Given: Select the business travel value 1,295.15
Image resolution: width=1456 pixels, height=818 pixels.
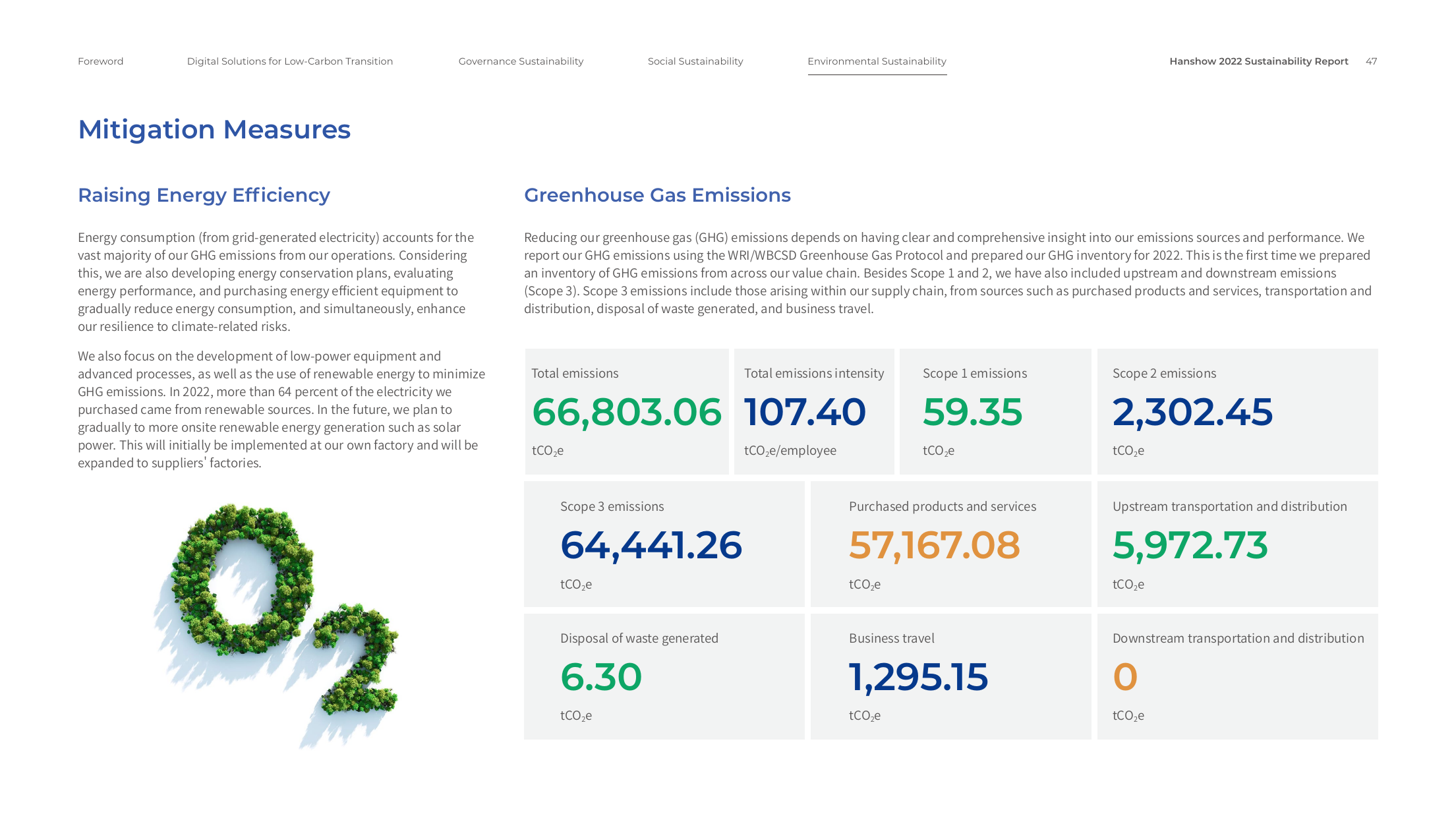Looking at the screenshot, I should tap(919, 677).
